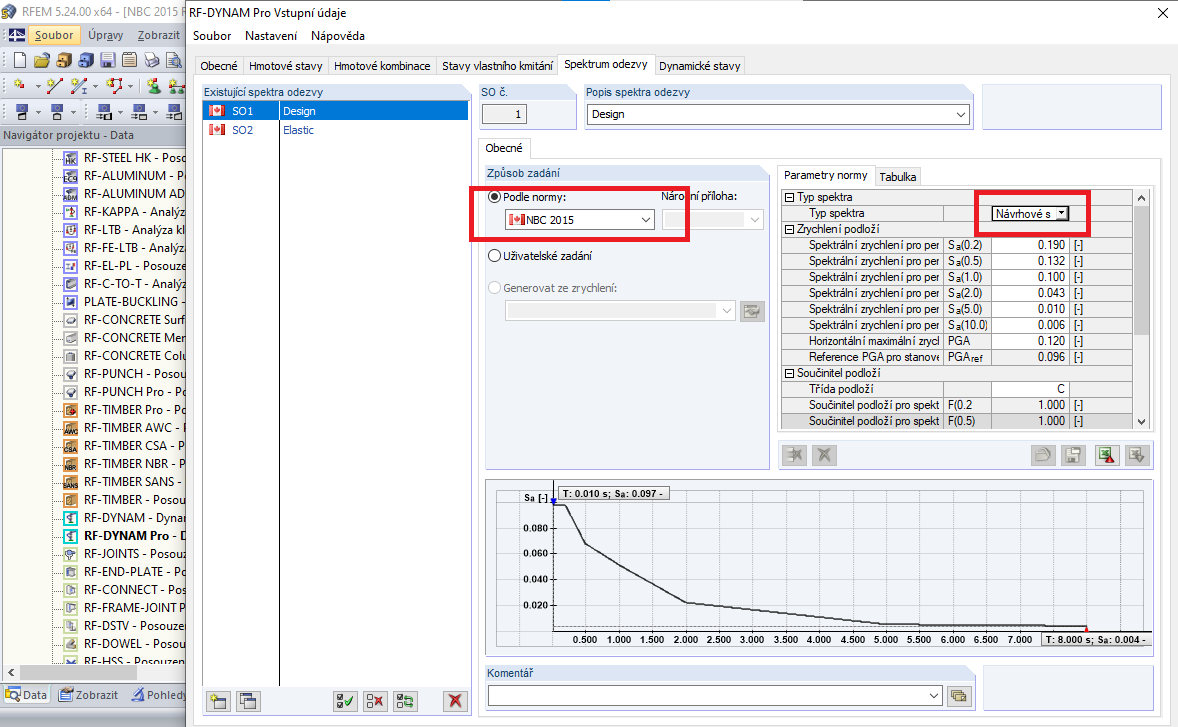The height and width of the screenshot is (727, 1178).
Task: Open the Úpravy menu in RFEM window
Action: (105, 35)
